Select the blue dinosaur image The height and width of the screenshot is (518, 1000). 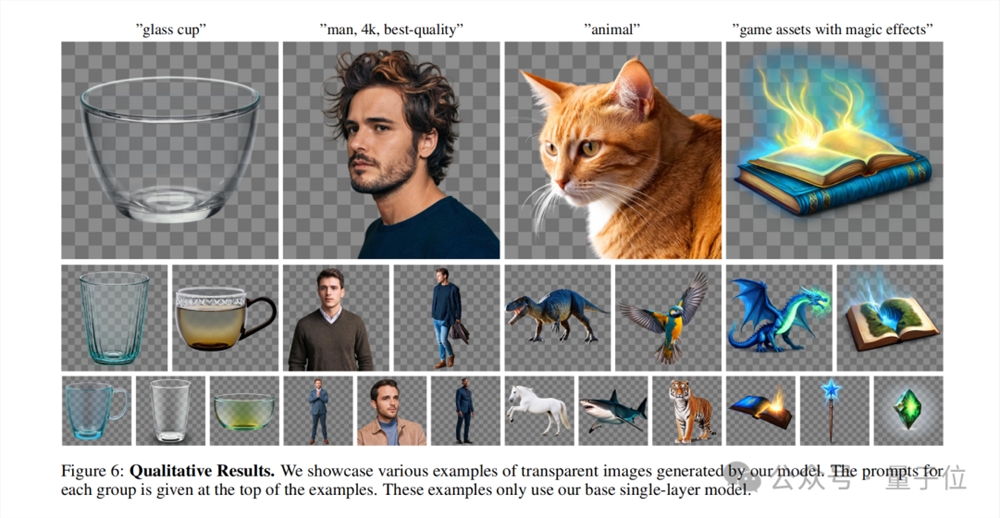tap(557, 318)
